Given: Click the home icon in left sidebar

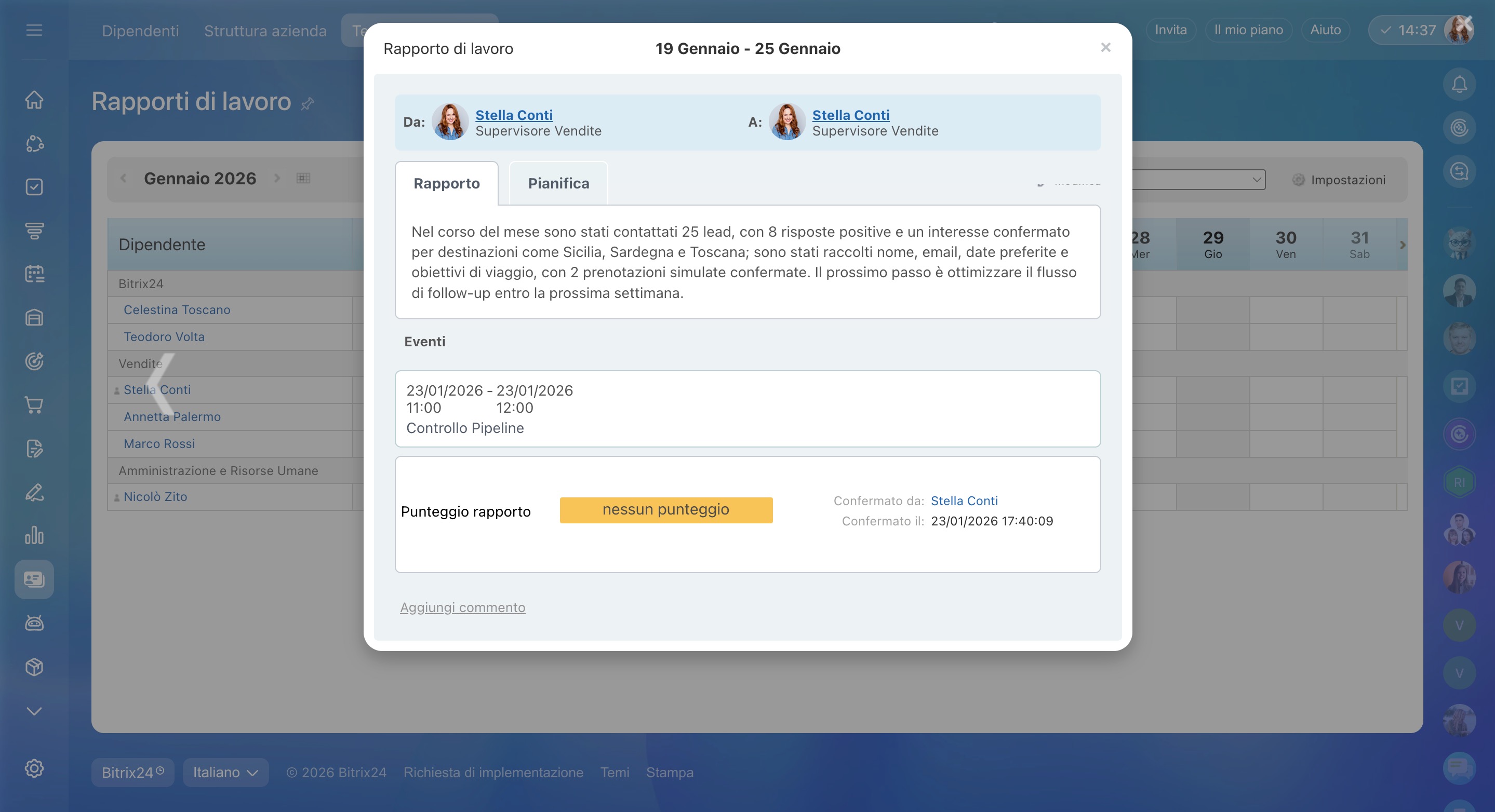Looking at the screenshot, I should tap(34, 100).
